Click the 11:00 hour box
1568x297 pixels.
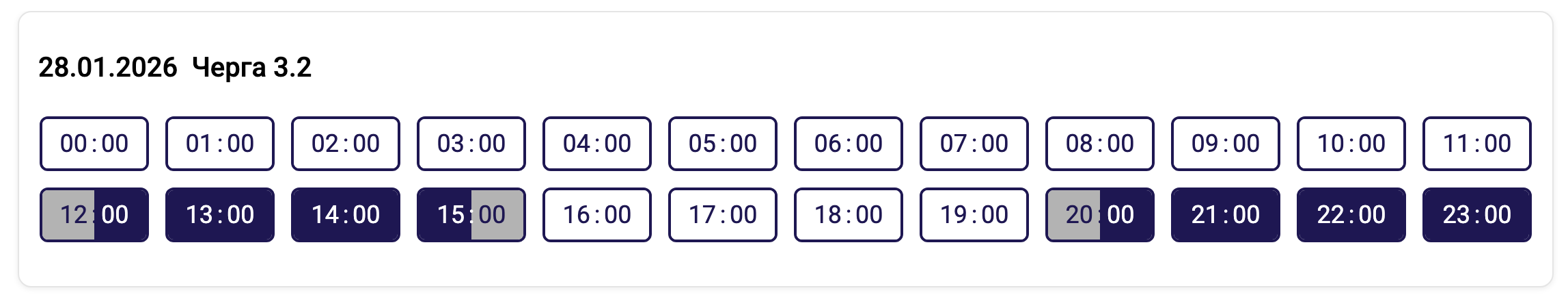tap(1477, 144)
